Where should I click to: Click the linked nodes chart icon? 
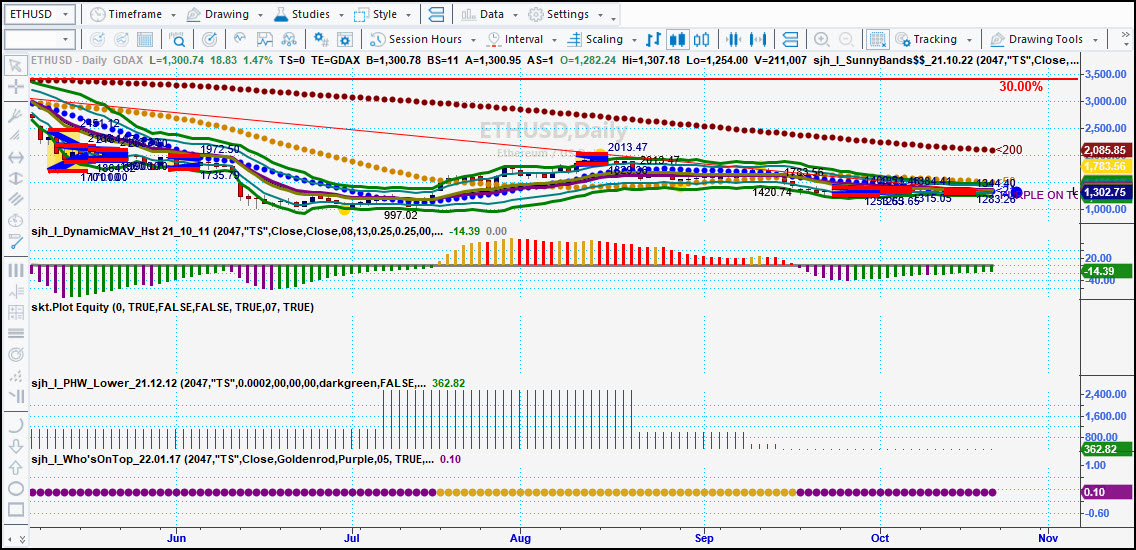(288, 39)
